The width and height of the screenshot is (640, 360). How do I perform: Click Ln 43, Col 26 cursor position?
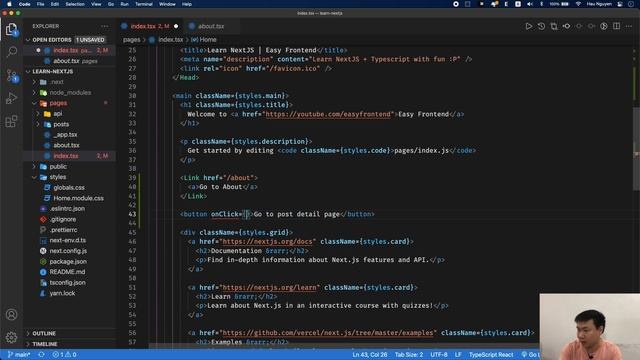pyautogui.click(x=370, y=355)
